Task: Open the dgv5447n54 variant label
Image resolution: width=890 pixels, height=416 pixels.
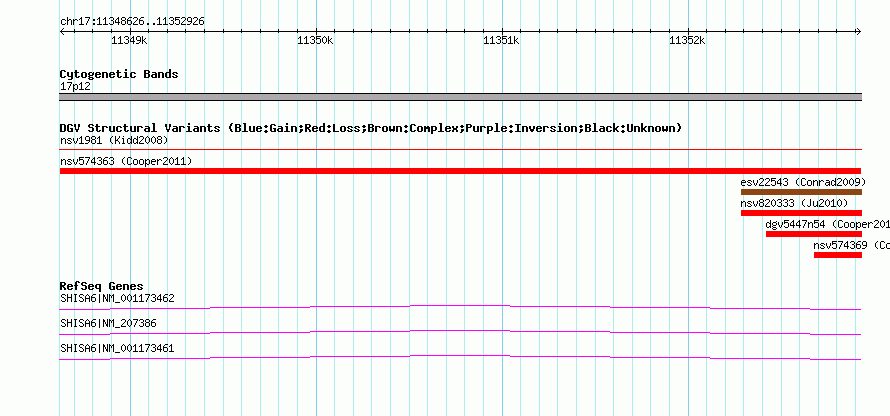Action: click(828, 224)
